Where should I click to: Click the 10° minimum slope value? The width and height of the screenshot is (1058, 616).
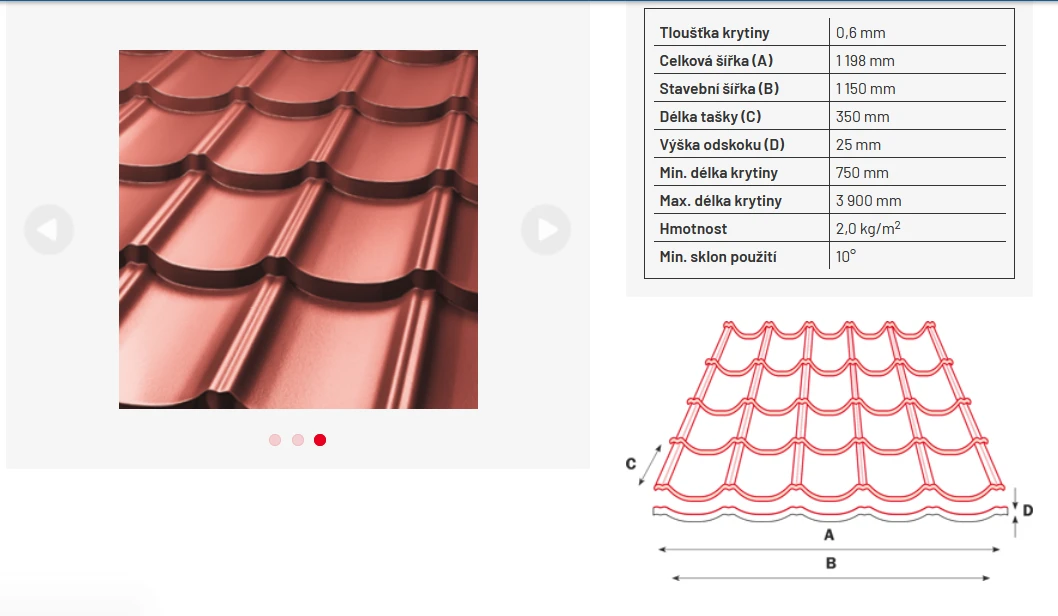click(x=846, y=257)
